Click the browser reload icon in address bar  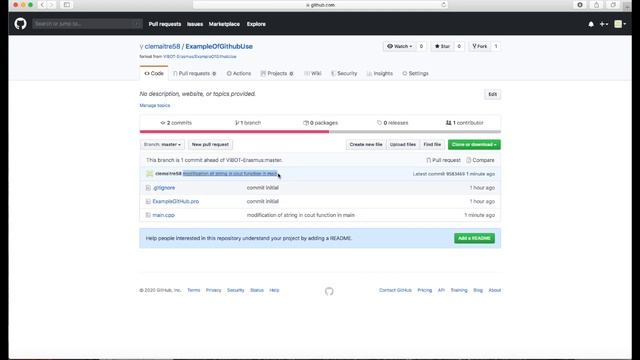[444, 5]
